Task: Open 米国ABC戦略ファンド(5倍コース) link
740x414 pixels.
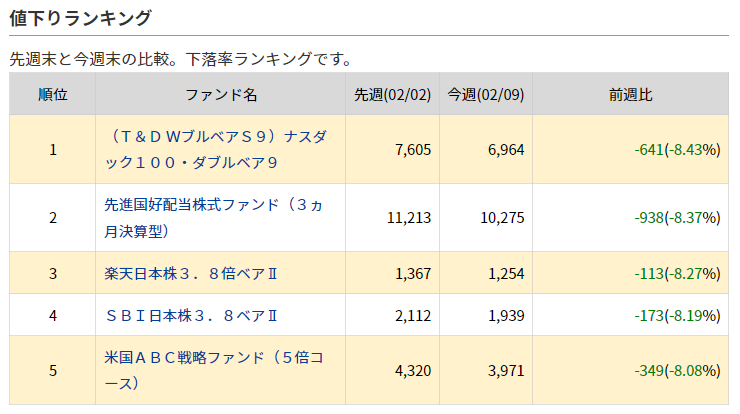Action: coord(214,370)
